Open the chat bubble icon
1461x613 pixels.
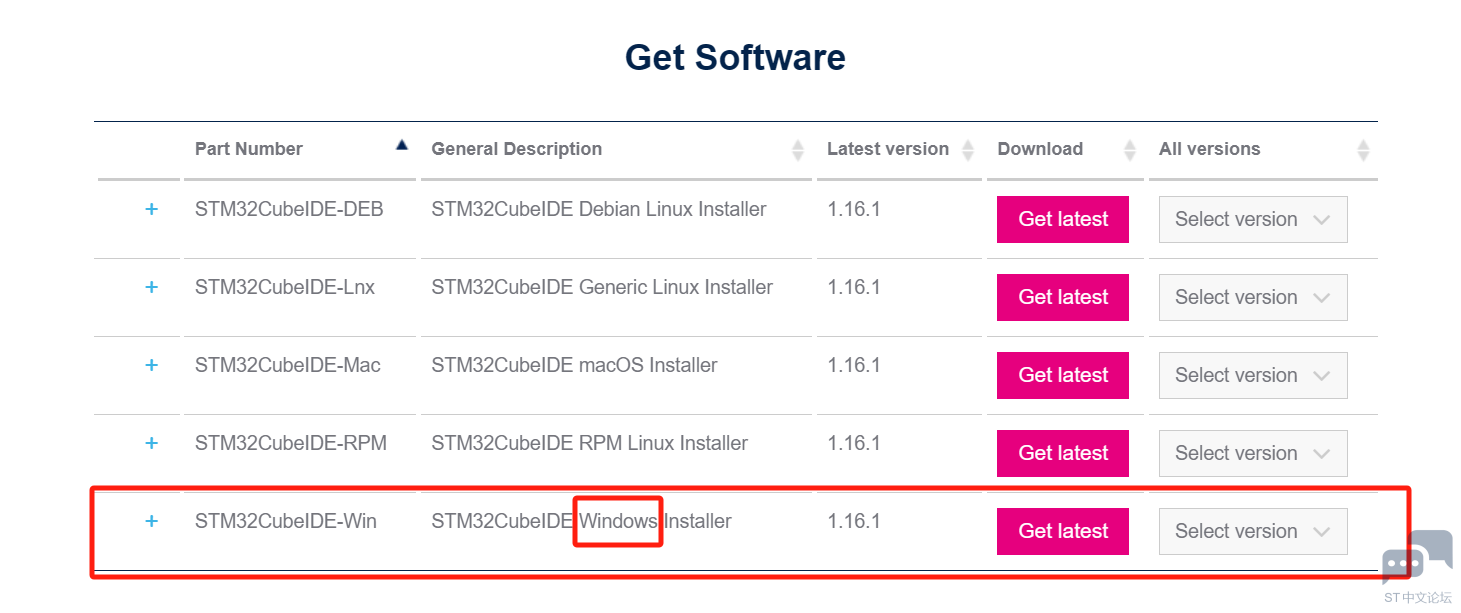(1417, 557)
